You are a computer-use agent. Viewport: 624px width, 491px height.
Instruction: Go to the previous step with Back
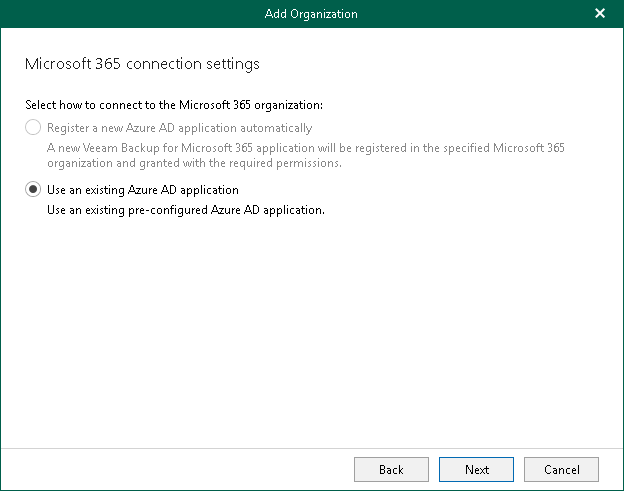(391, 469)
